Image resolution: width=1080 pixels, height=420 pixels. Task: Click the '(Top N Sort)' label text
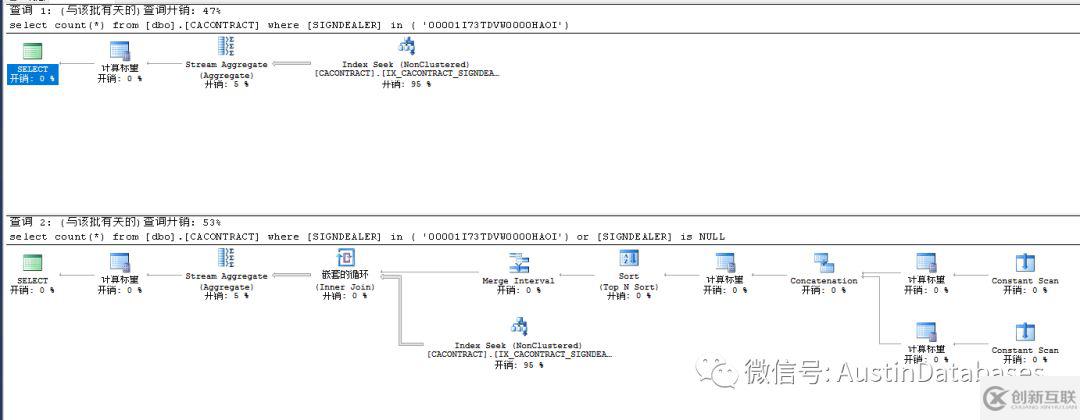pyautogui.click(x=629, y=286)
